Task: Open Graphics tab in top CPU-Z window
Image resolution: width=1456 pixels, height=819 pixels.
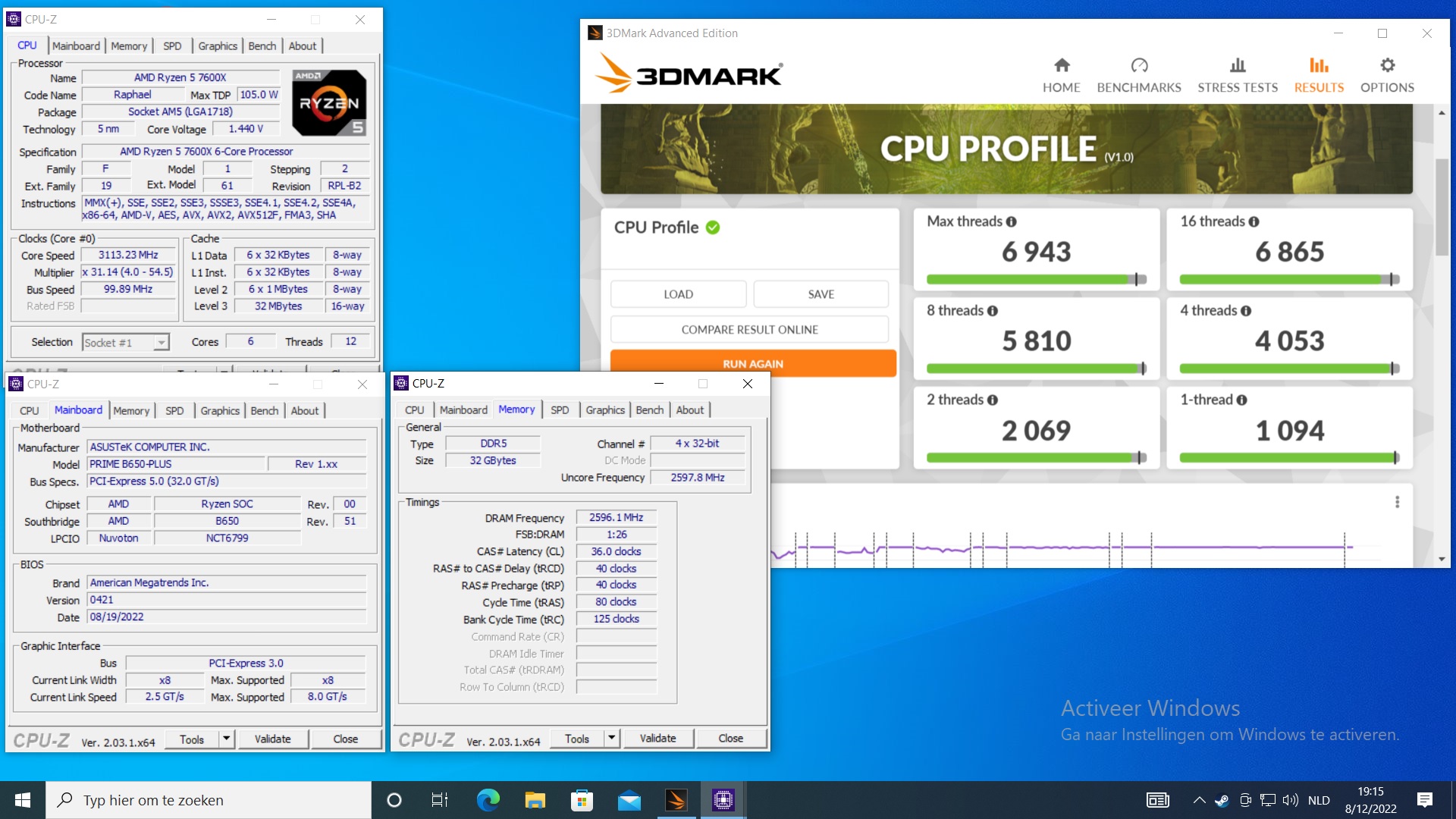Action: (x=218, y=46)
